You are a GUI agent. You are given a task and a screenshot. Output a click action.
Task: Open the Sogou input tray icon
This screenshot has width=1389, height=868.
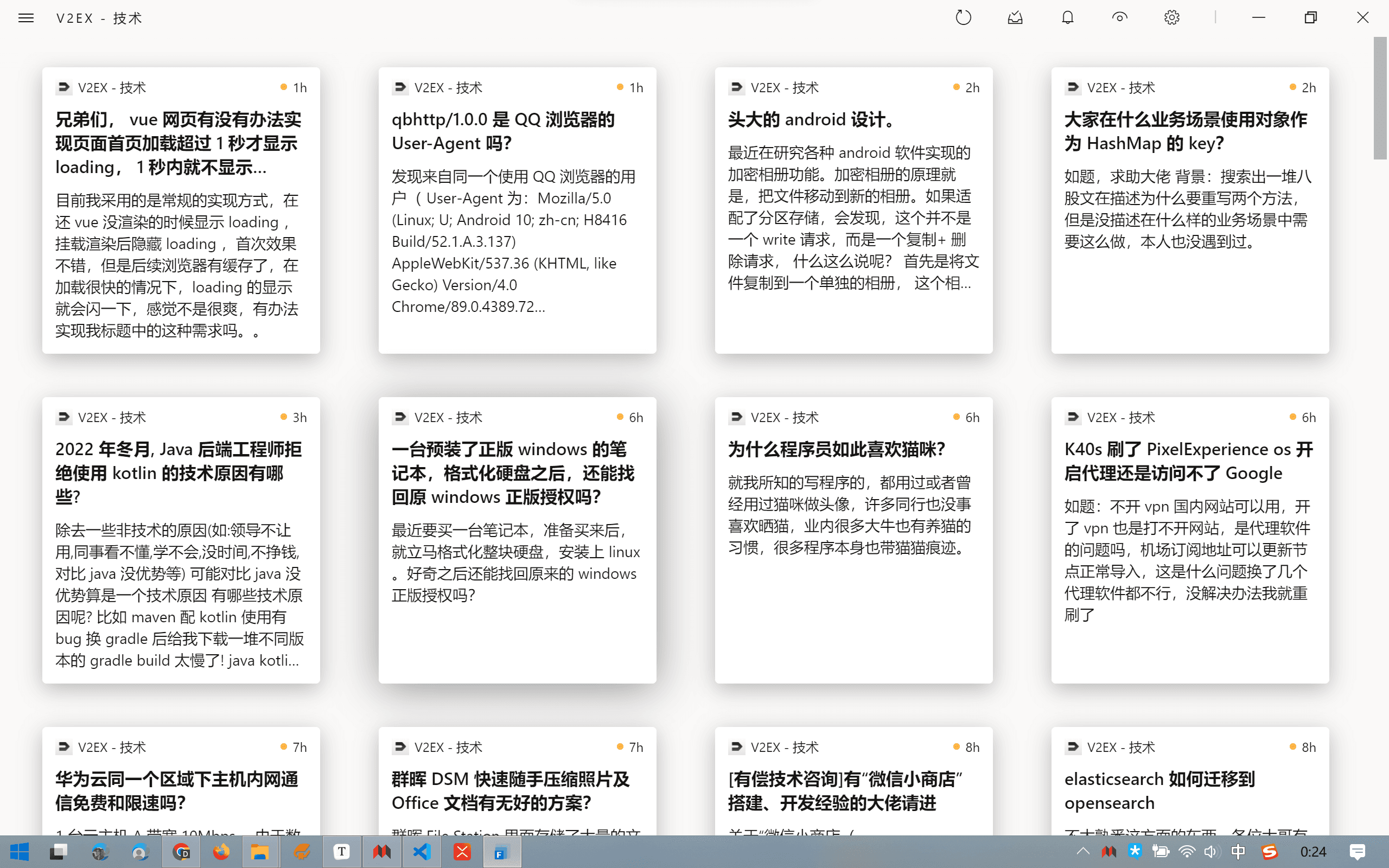click(x=1269, y=851)
